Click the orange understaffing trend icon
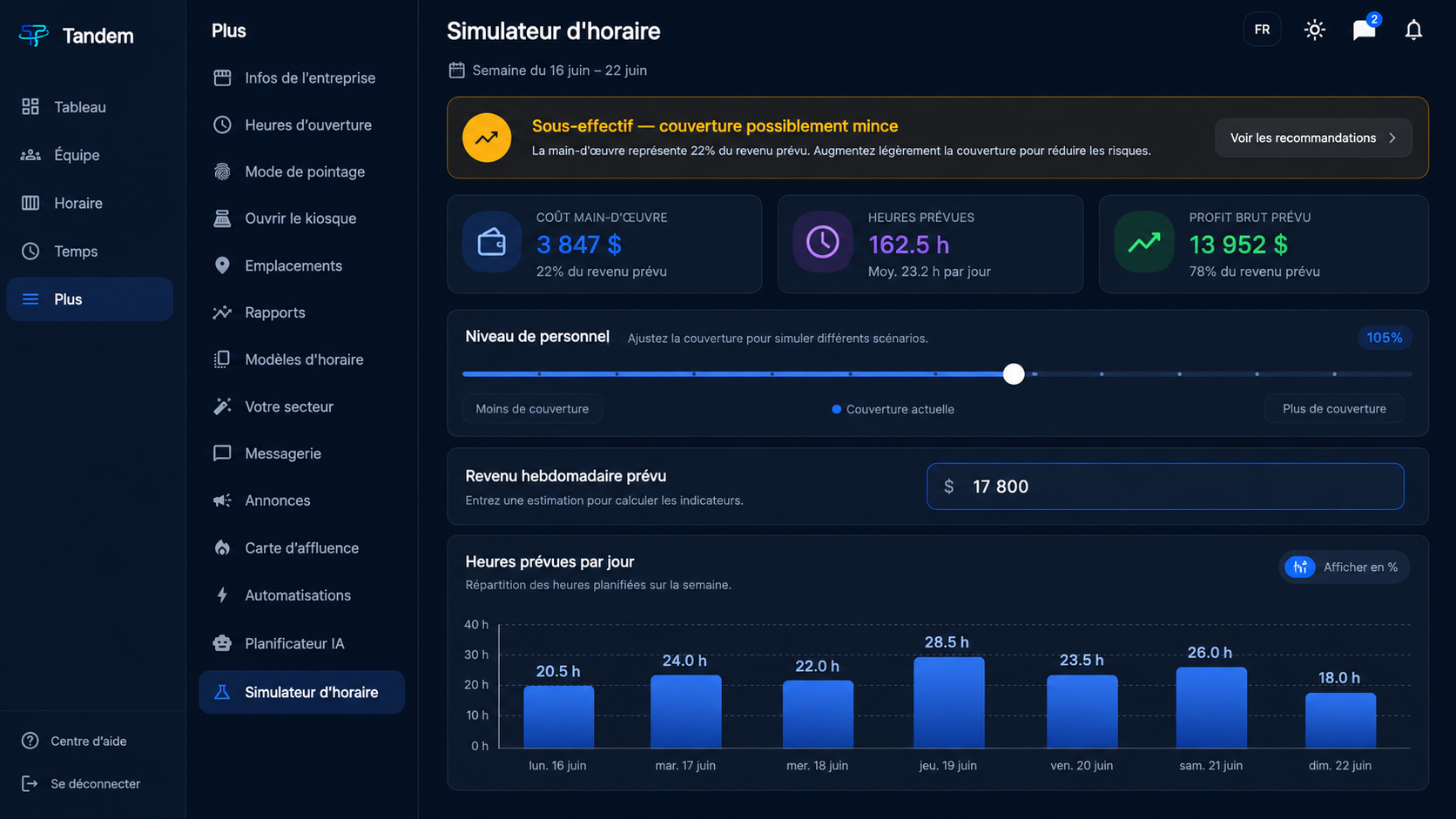 coord(487,138)
